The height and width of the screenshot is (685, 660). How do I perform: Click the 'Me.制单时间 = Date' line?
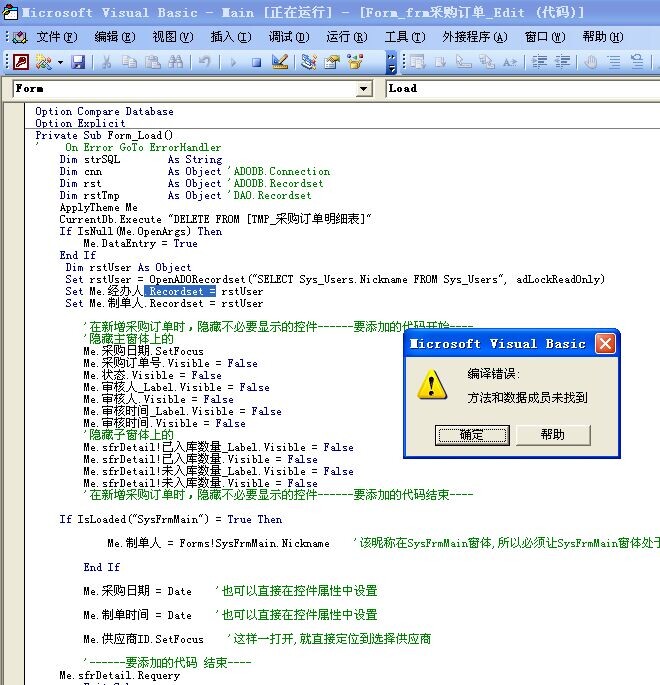click(137, 615)
